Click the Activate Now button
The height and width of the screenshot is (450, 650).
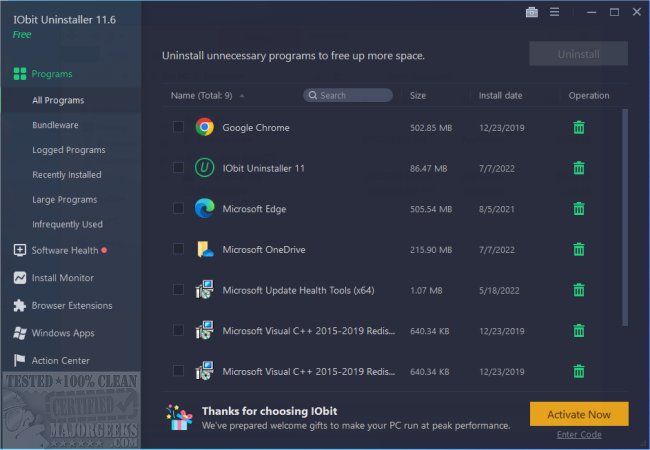tap(579, 414)
